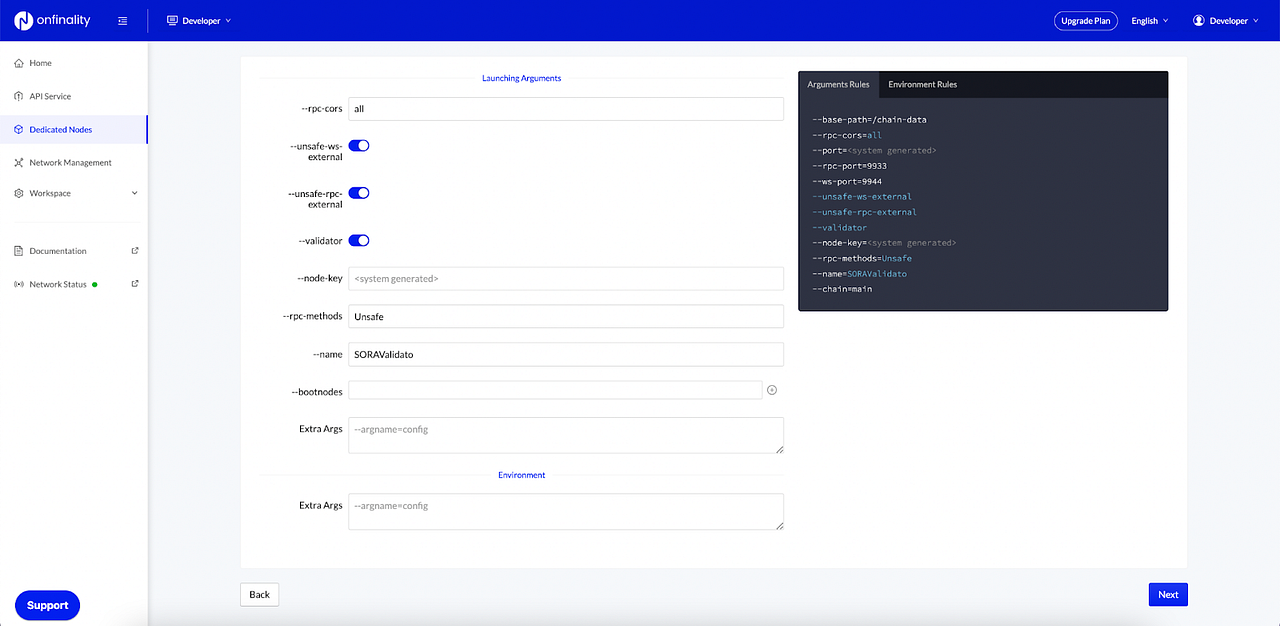Add a bootnode with plus icon

(772, 390)
